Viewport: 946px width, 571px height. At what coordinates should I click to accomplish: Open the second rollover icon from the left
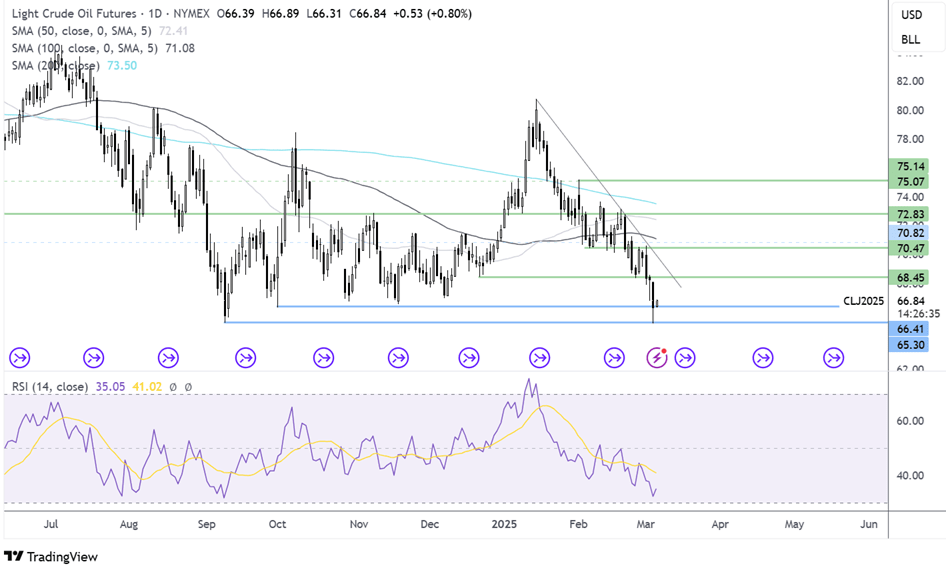coord(94,358)
